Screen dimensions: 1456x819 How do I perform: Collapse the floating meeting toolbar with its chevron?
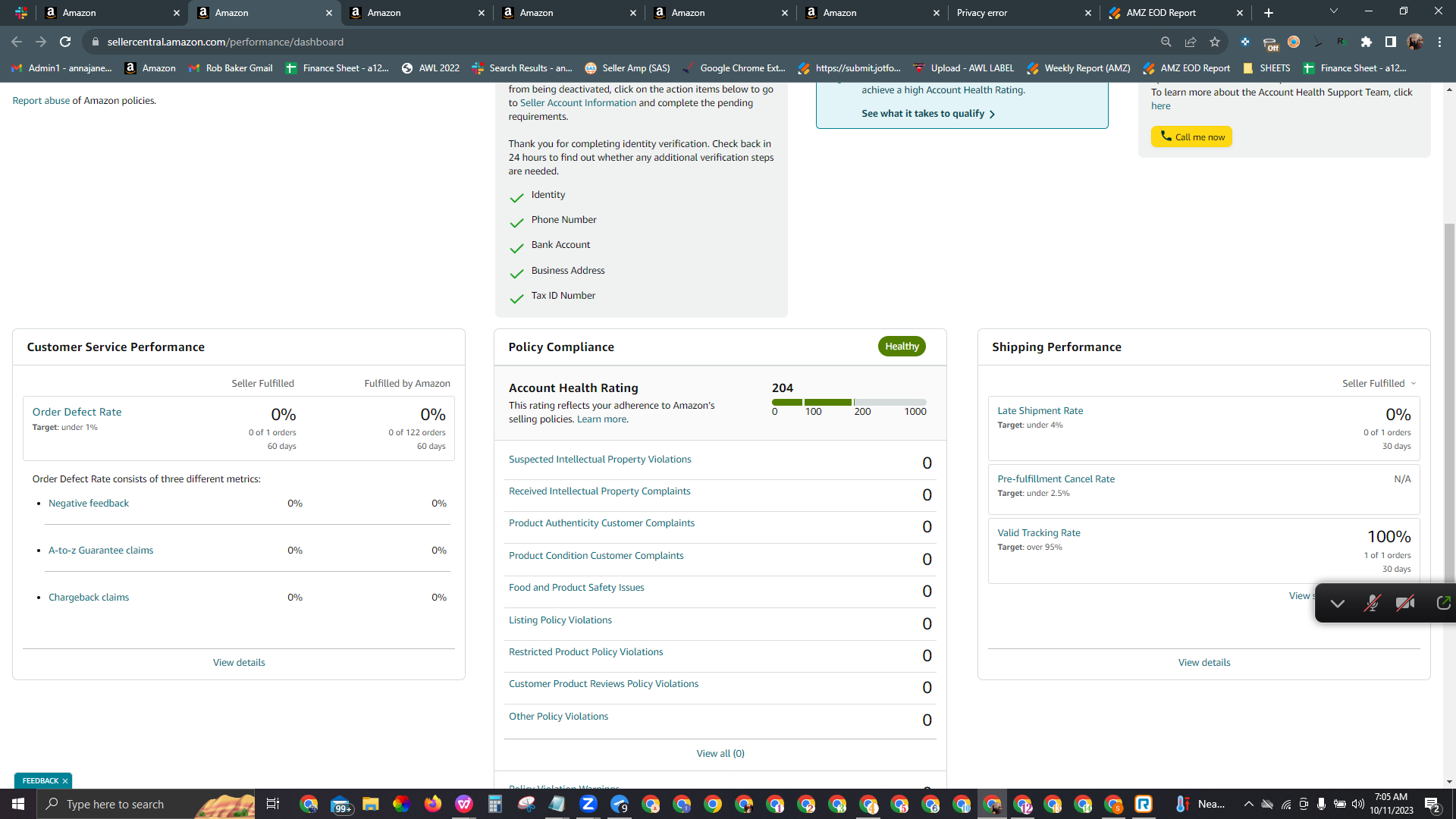[1338, 604]
